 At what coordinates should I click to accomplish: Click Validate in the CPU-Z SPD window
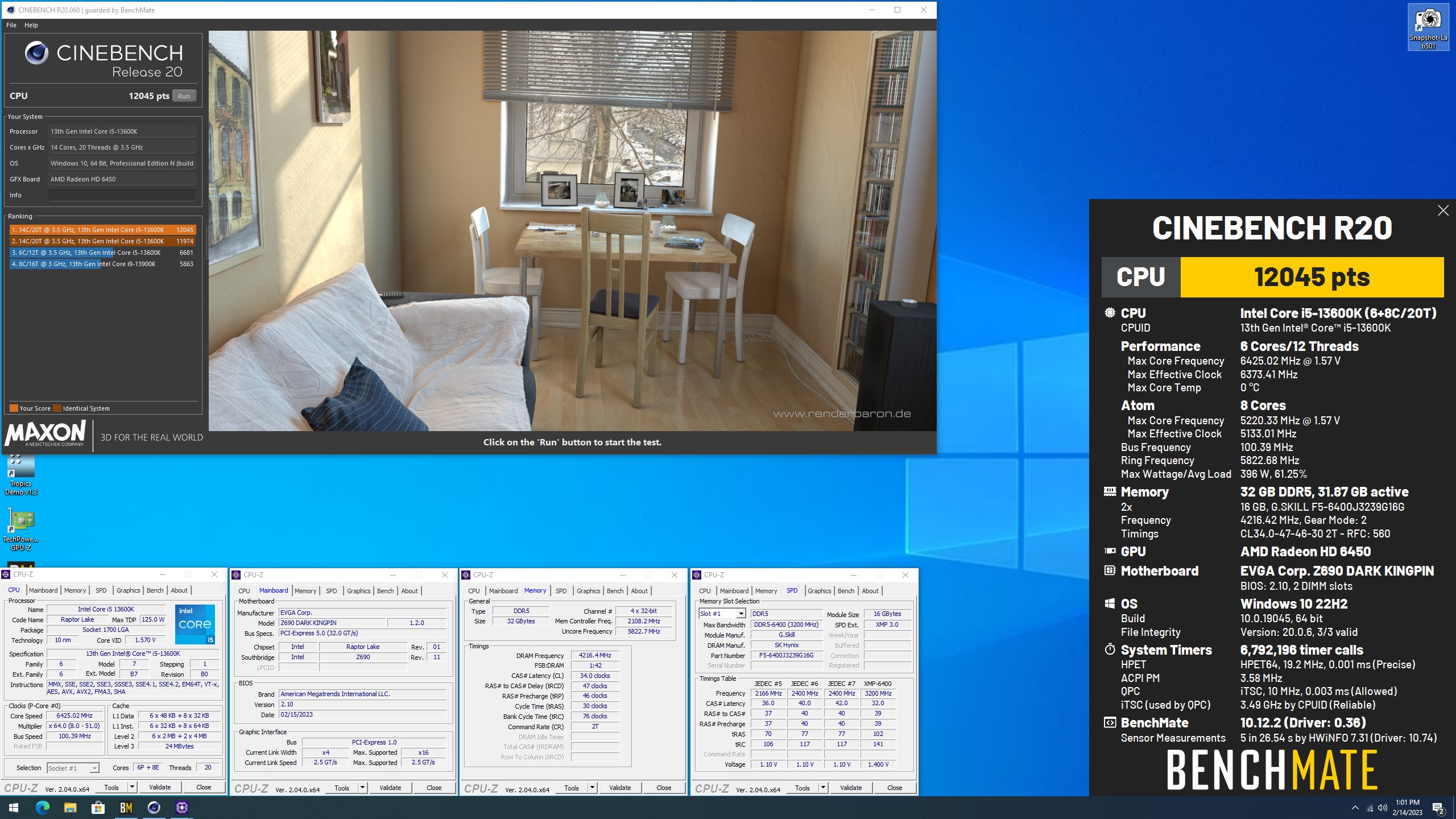pyautogui.click(x=851, y=788)
